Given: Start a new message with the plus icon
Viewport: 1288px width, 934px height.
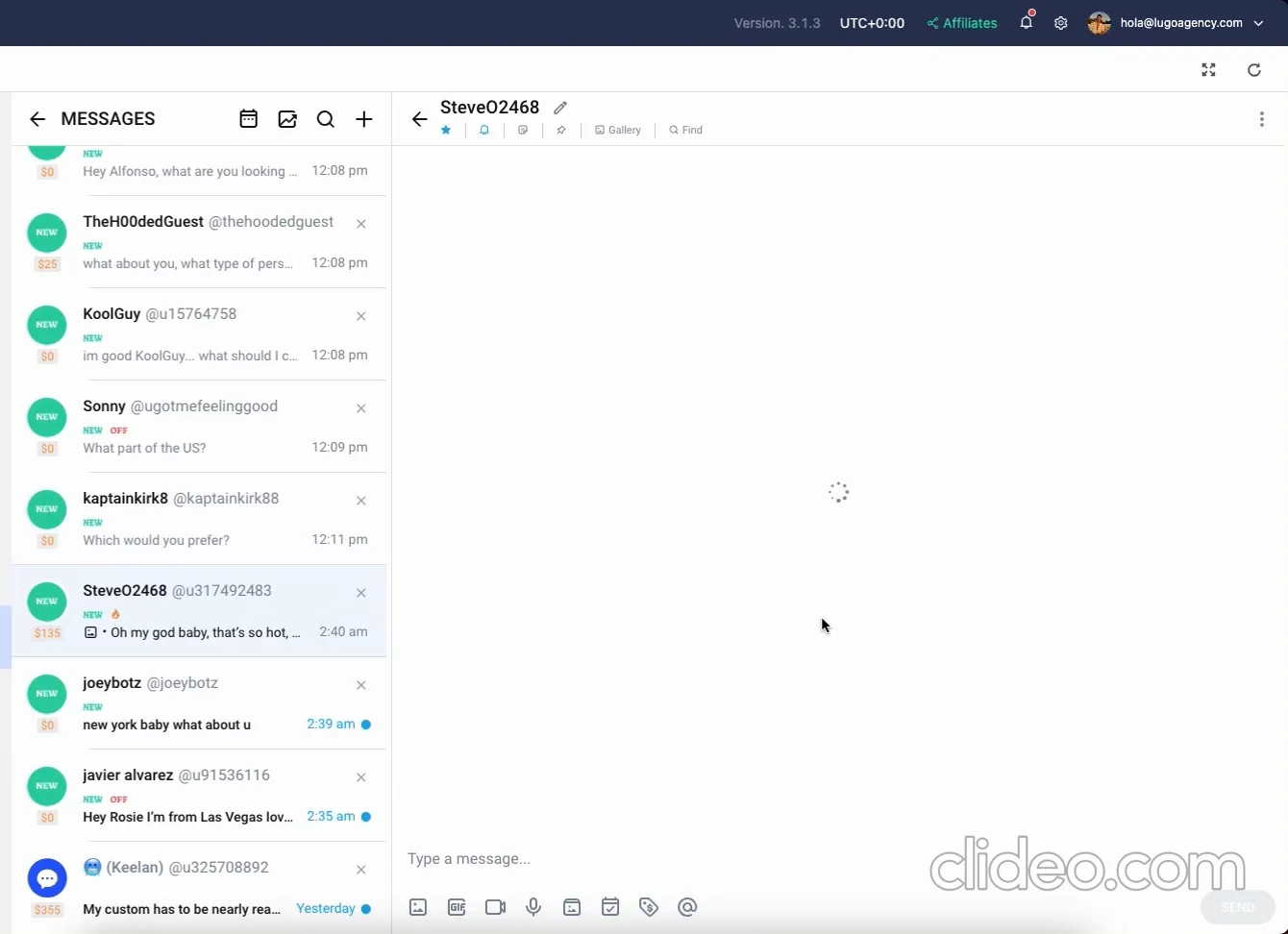Looking at the screenshot, I should 364,119.
